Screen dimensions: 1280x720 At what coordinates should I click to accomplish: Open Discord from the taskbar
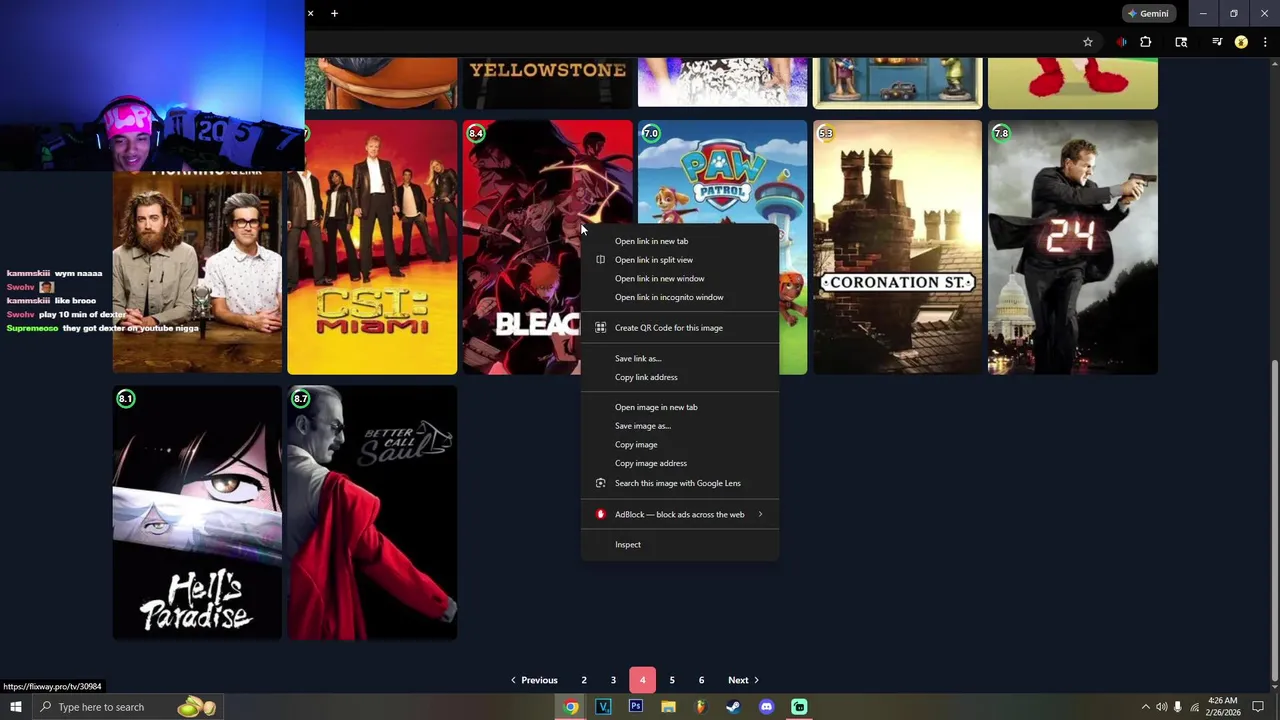click(x=766, y=707)
